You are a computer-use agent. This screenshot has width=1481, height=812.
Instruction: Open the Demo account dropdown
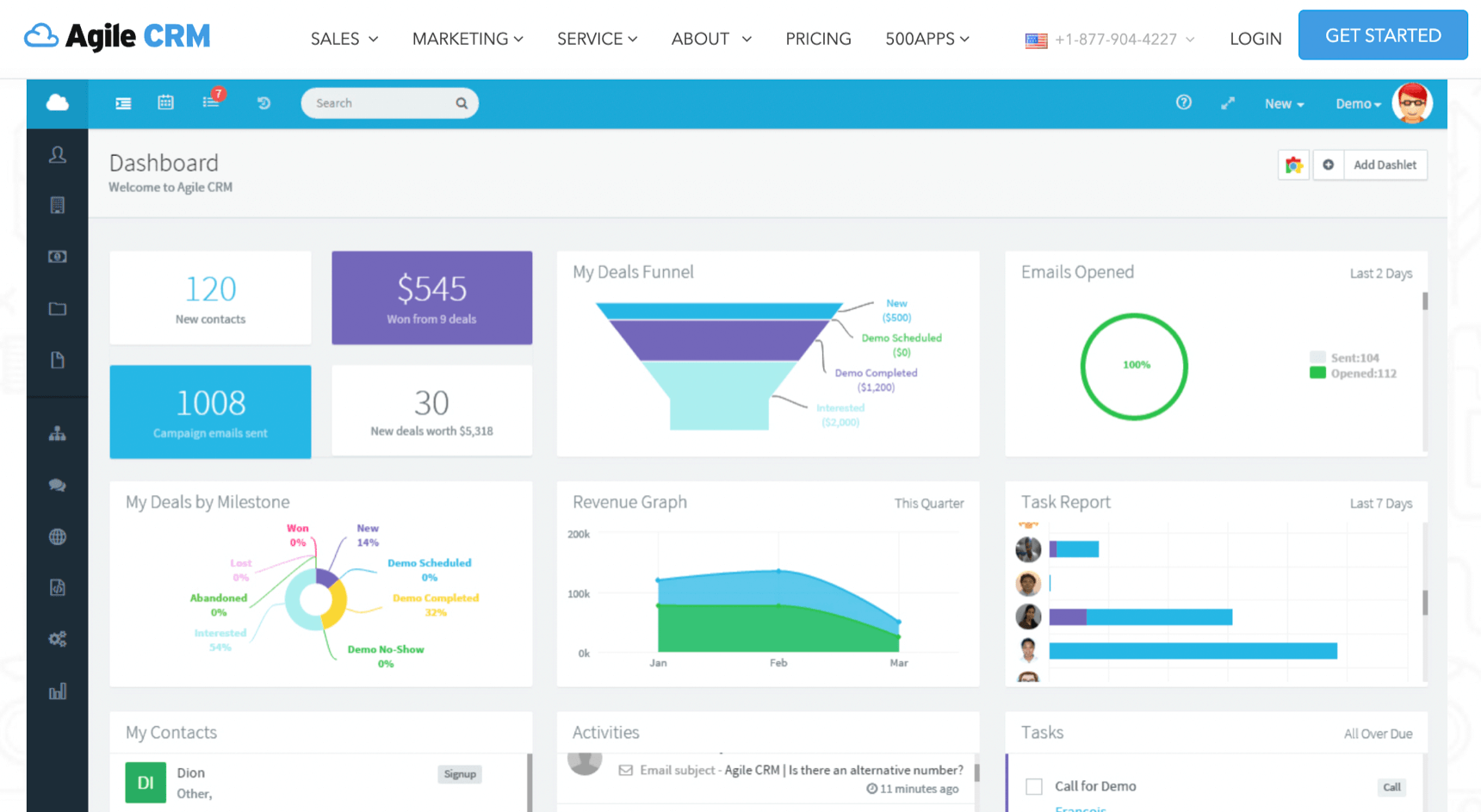(x=1358, y=103)
